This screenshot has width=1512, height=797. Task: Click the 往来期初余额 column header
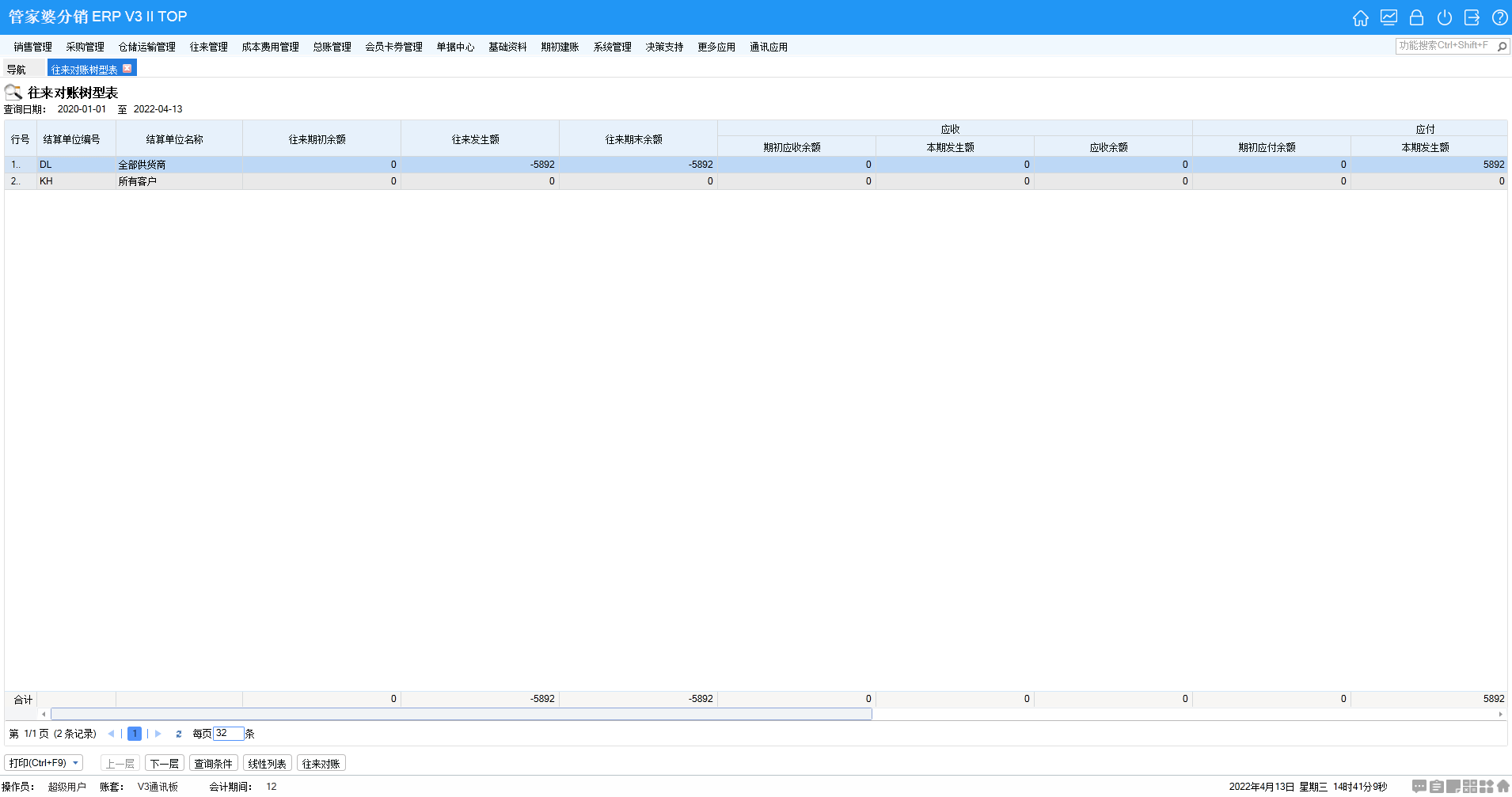[x=321, y=139]
